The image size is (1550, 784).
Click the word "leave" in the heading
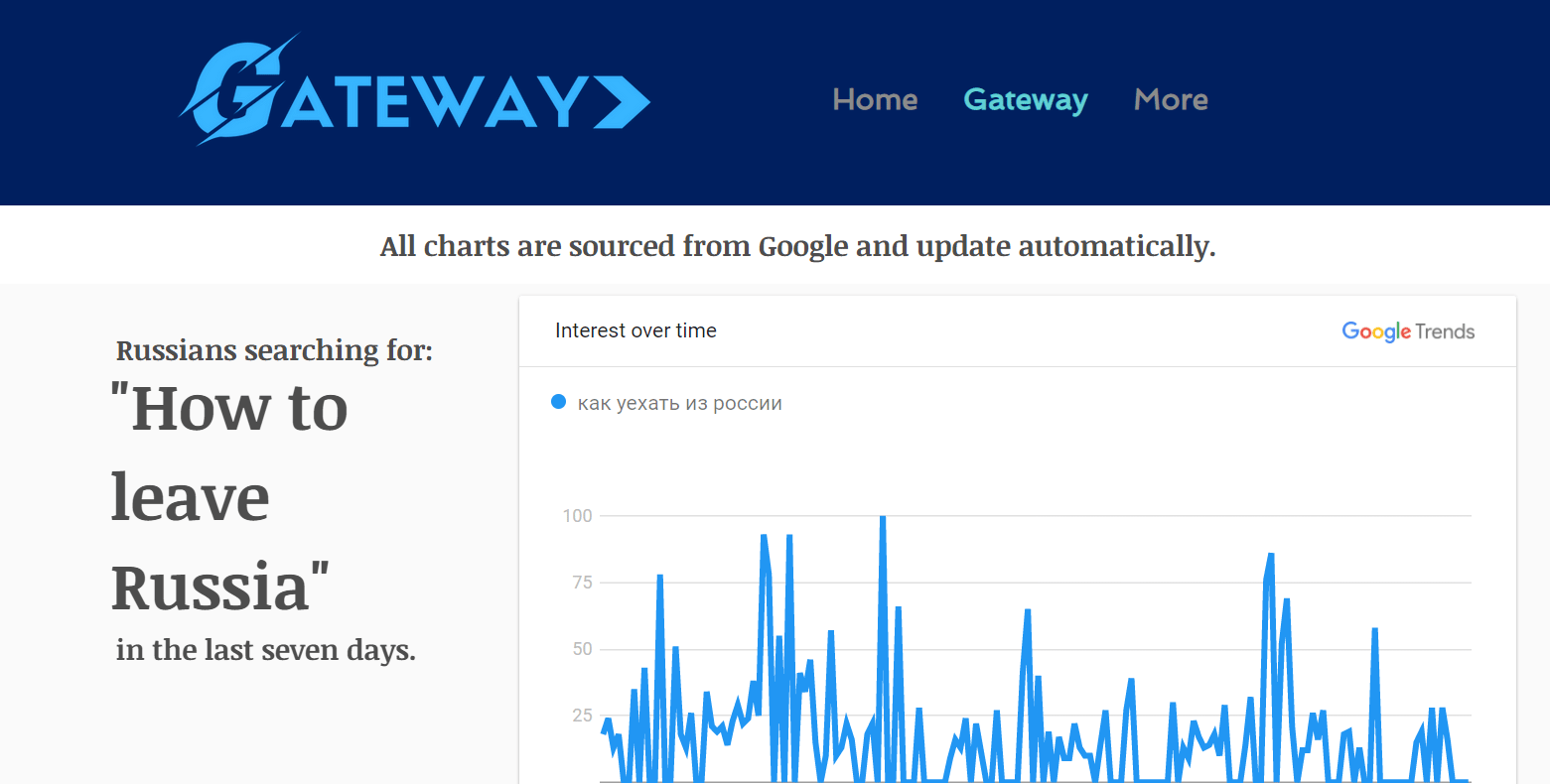click(x=191, y=498)
